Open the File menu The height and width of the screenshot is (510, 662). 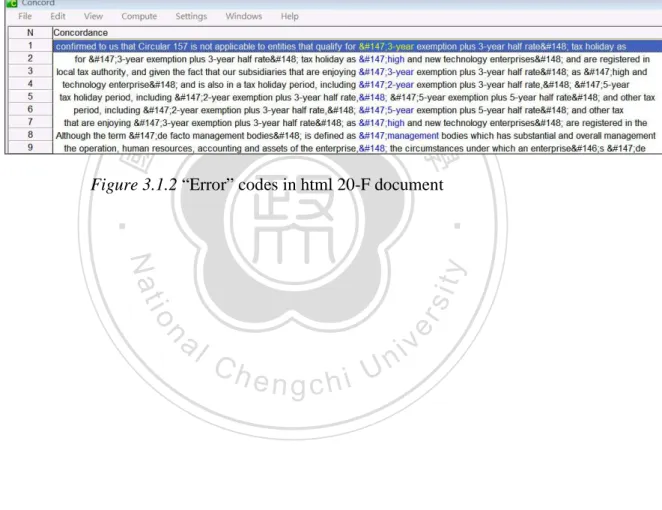25,16
